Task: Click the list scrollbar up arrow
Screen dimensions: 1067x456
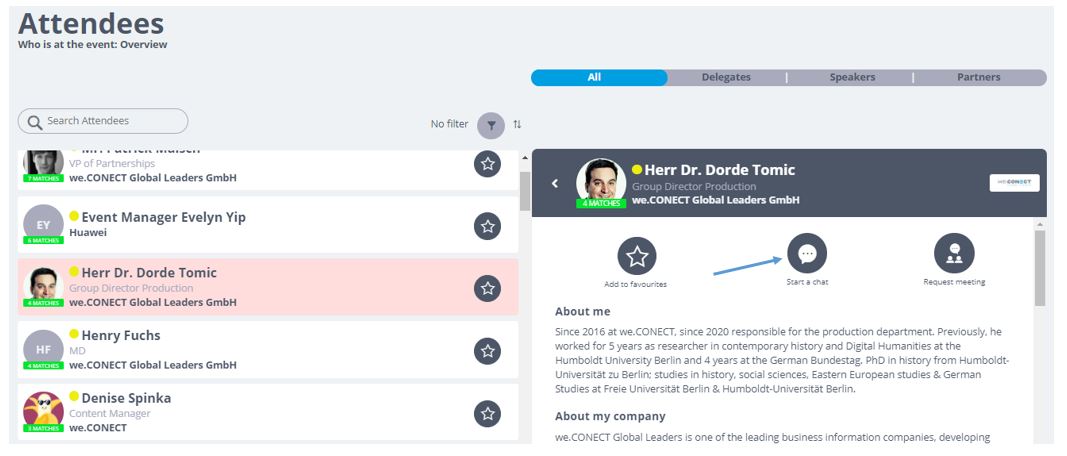Action: coord(525,159)
